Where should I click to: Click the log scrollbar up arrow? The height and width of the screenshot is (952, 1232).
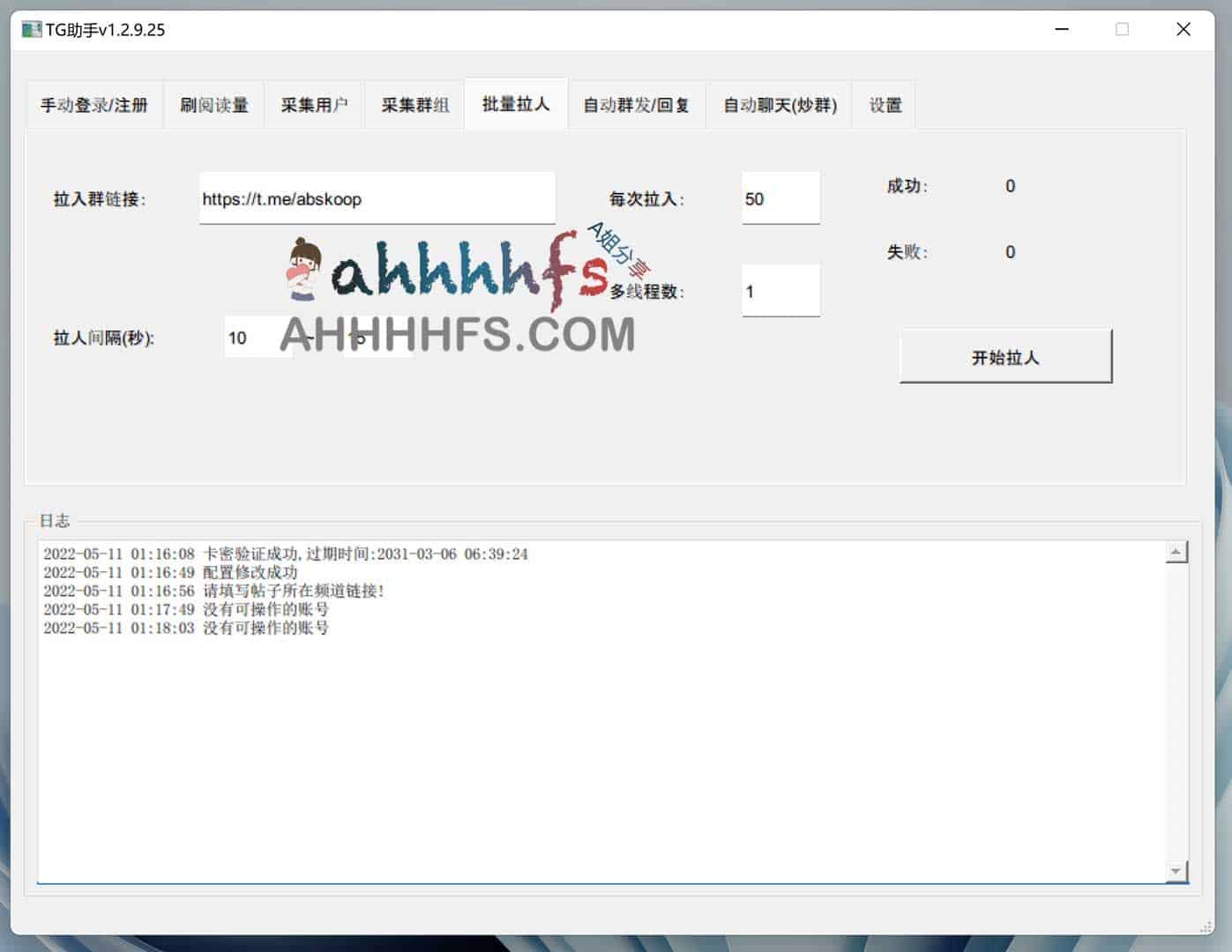pyautogui.click(x=1176, y=553)
